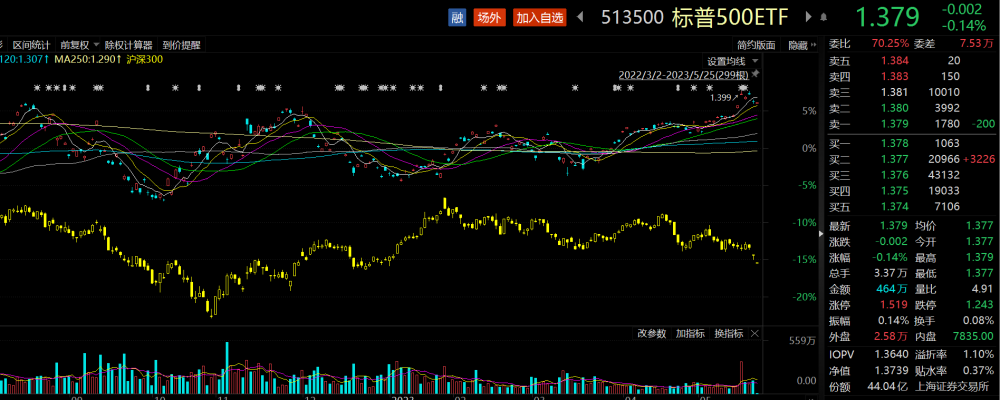Click the MA250:1.290 moving average label

(87, 60)
